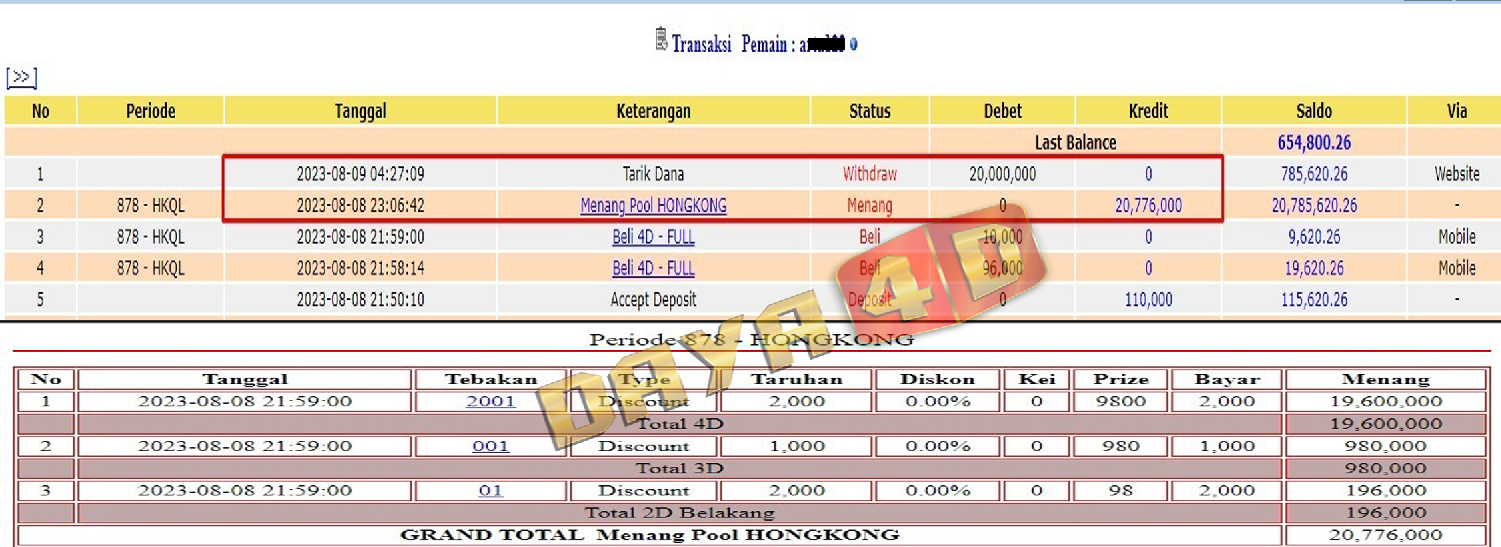1501x547 pixels.
Task: Click the Keterangan column header
Action: click(653, 111)
